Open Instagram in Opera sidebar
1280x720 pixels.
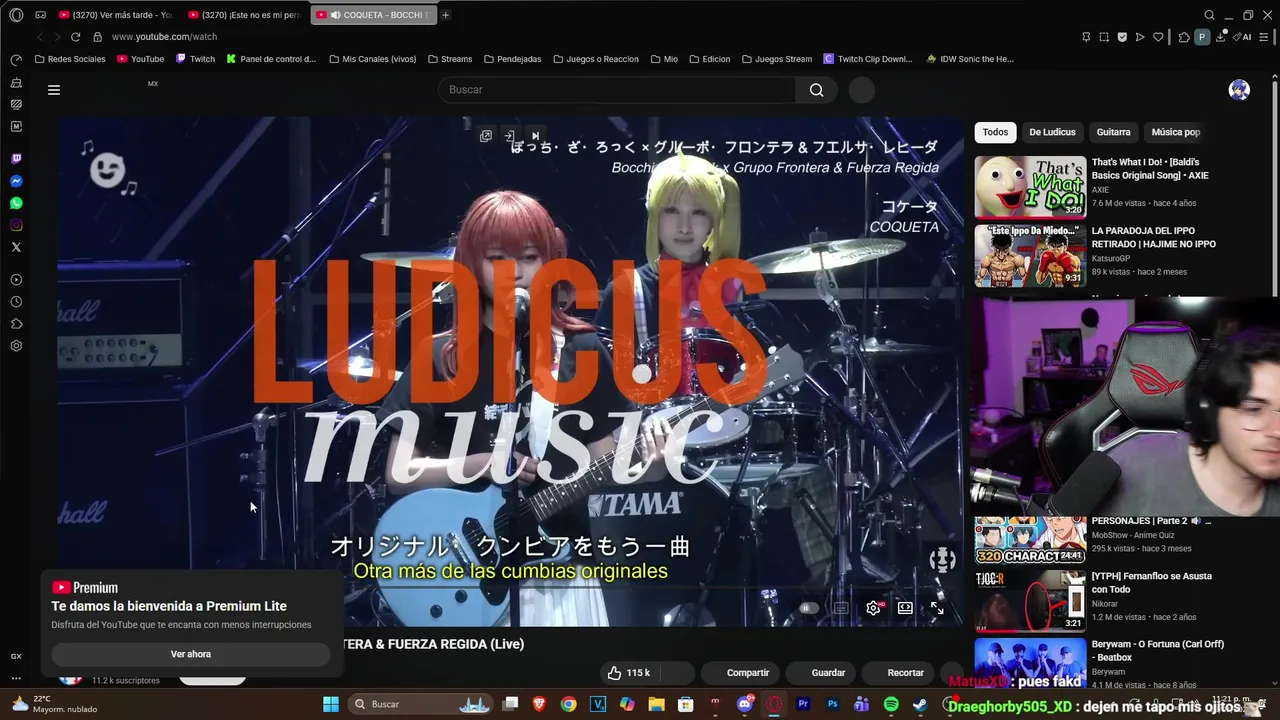(x=16, y=225)
